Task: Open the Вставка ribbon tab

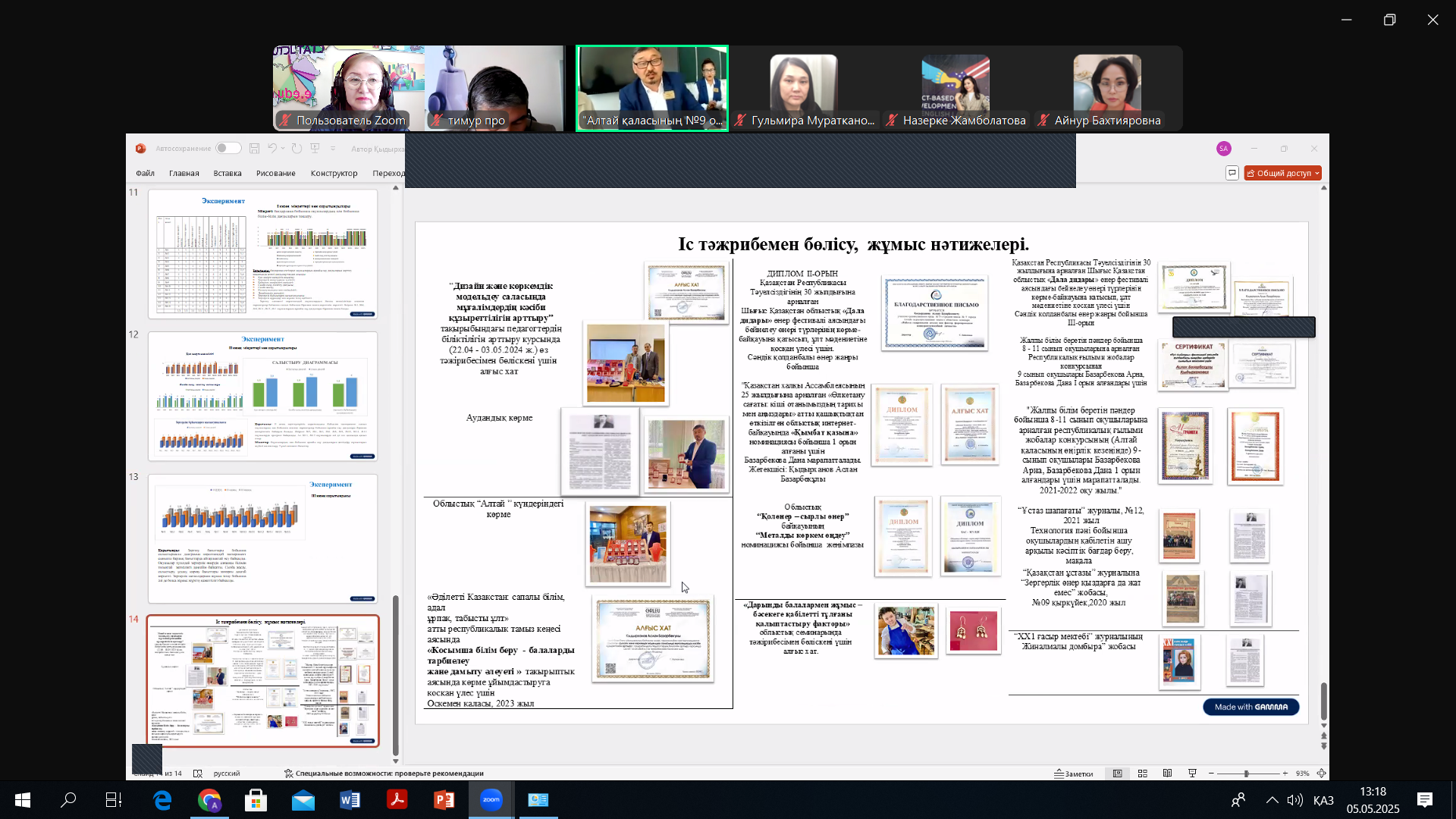Action: [227, 173]
